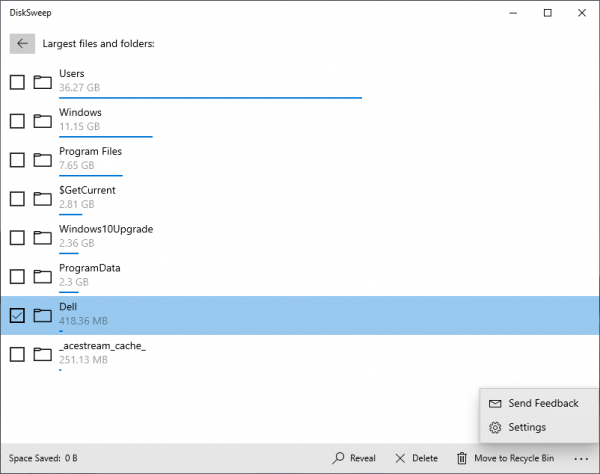600x474 pixels.
Task: Click the Windows10Upgrade folder icon
Action: pos(42,238)
